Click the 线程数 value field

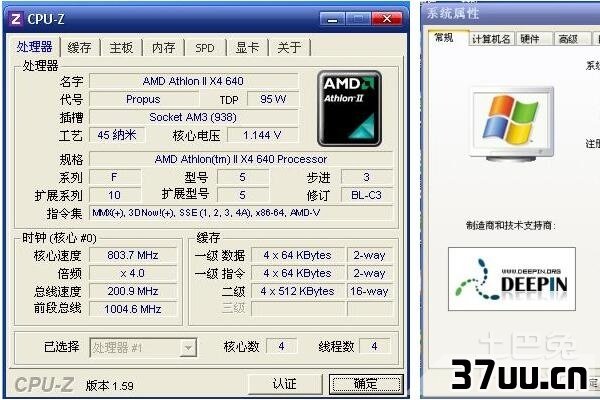375,346
